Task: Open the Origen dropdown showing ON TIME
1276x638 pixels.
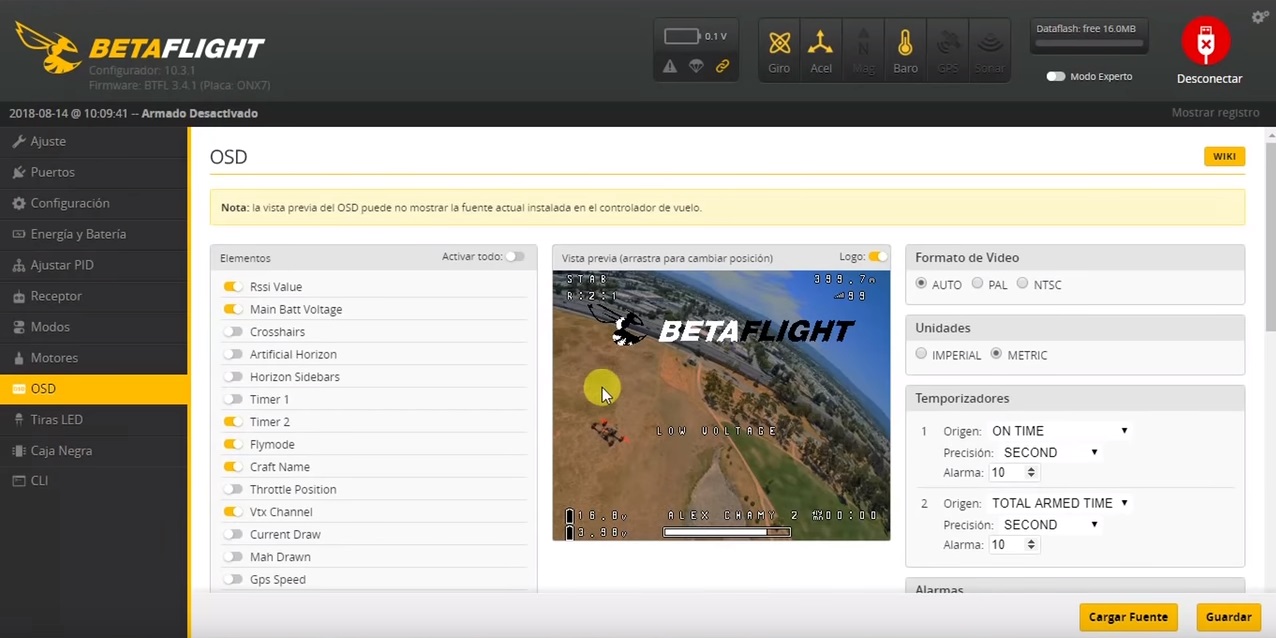Action: tap(1058, 430)
